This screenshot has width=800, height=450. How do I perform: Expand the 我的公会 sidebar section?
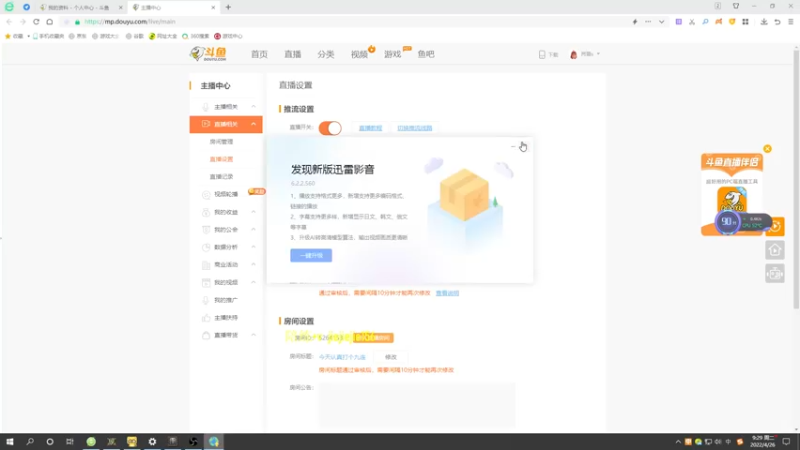pos(254,230)
